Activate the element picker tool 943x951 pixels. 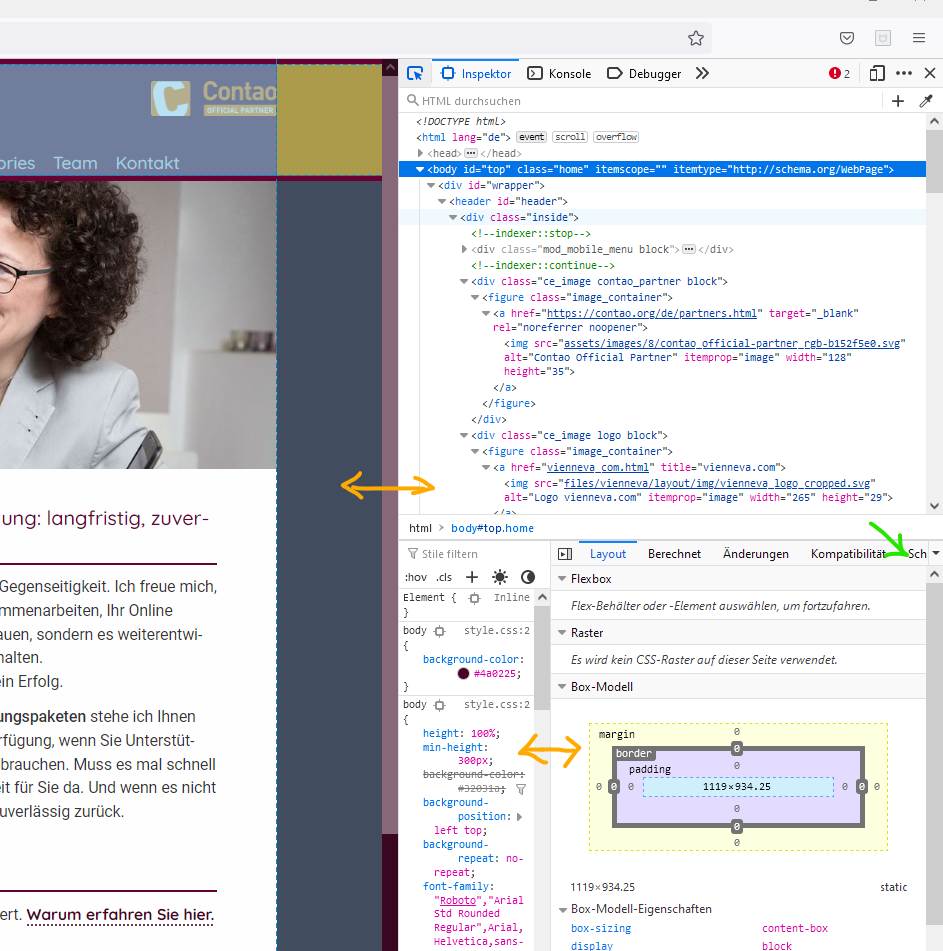click(x=415, y=73)
